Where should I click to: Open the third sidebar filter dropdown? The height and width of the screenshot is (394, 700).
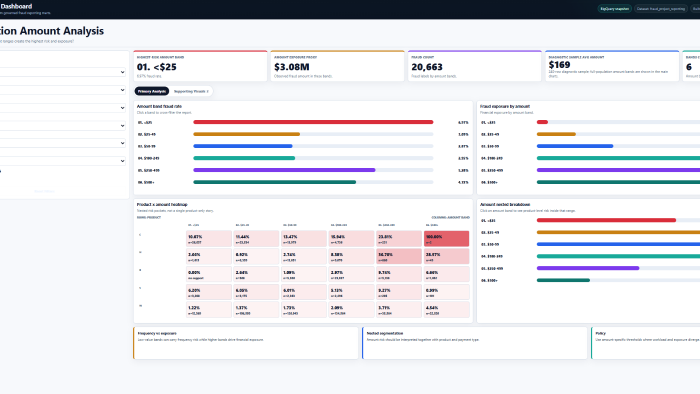coord(62,108)
